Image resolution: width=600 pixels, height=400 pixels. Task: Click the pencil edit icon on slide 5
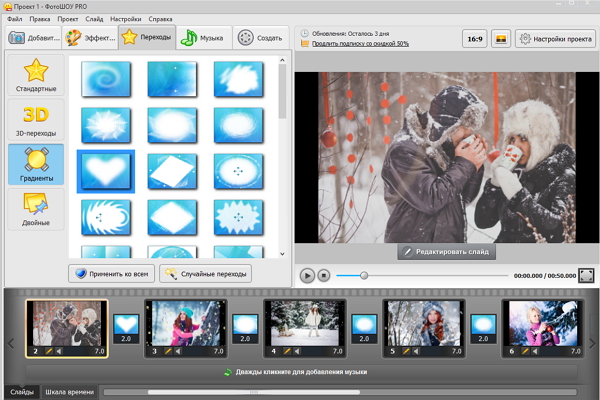(x=406, y=351)
